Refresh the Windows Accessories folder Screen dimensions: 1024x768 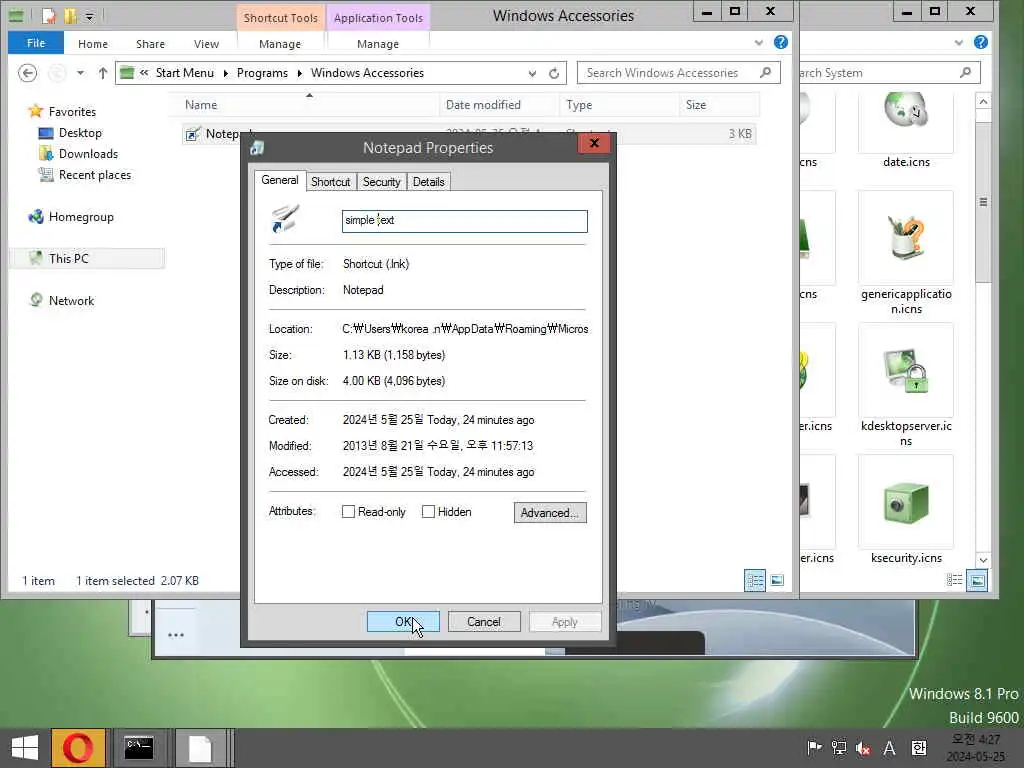(554, 73)
